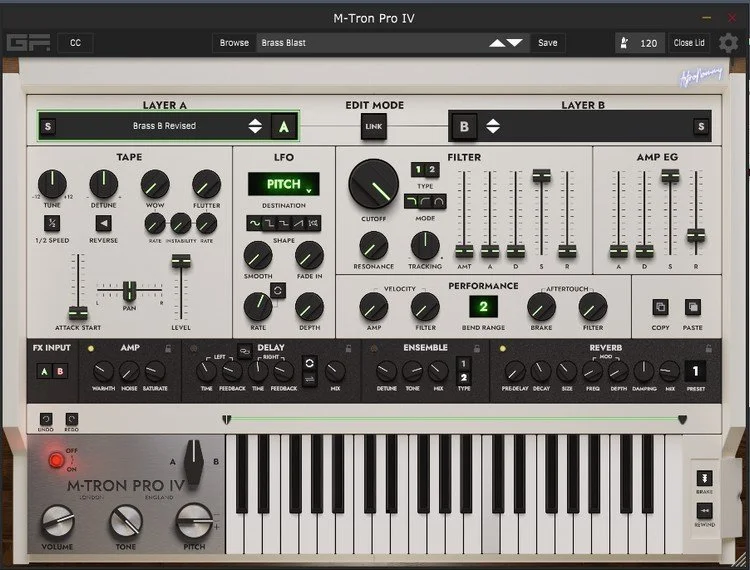Click the Attack Start slider handle
Image resolution: width=750 pixels, height=570 pixels.
(x=78, y=313)
